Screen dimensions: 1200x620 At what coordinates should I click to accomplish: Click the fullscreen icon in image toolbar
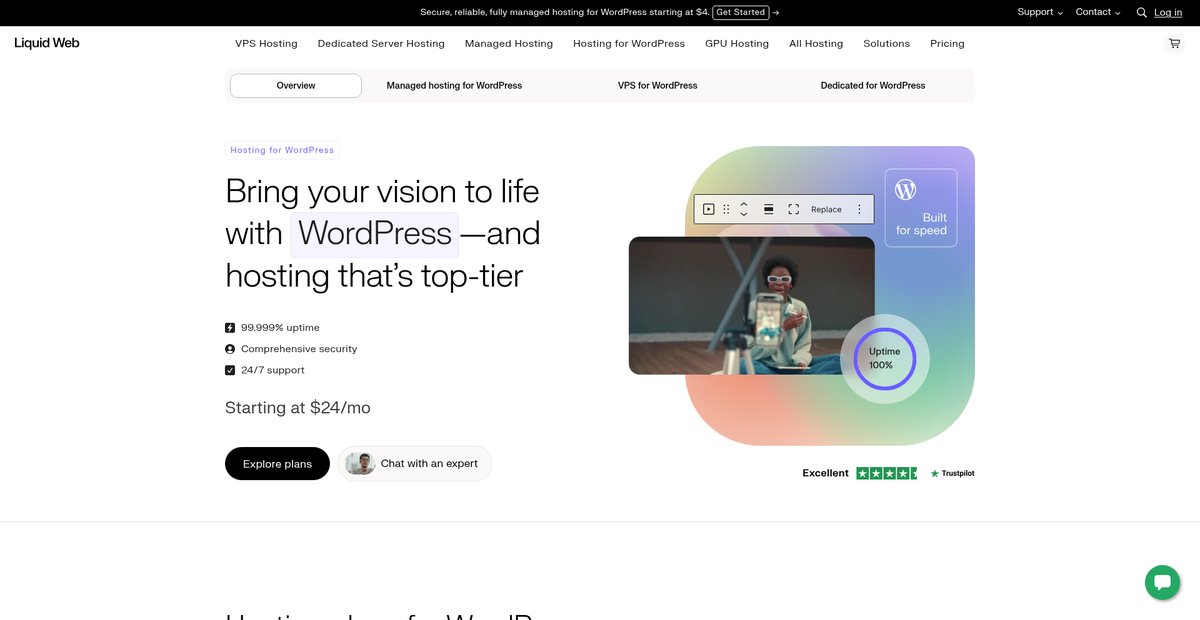(x=793, y=209)
